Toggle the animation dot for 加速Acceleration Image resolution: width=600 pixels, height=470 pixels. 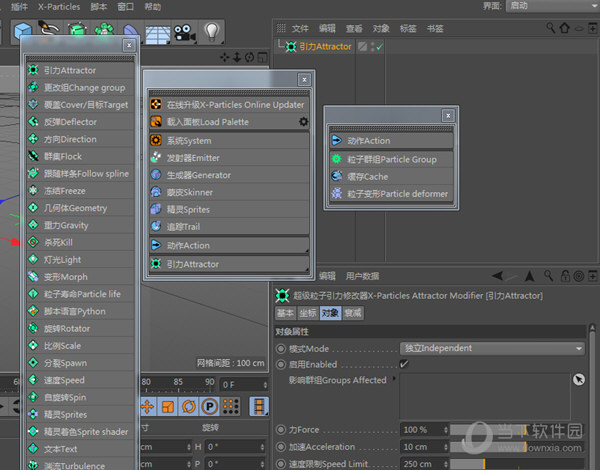pyautogui.click(x=281, y=447)
